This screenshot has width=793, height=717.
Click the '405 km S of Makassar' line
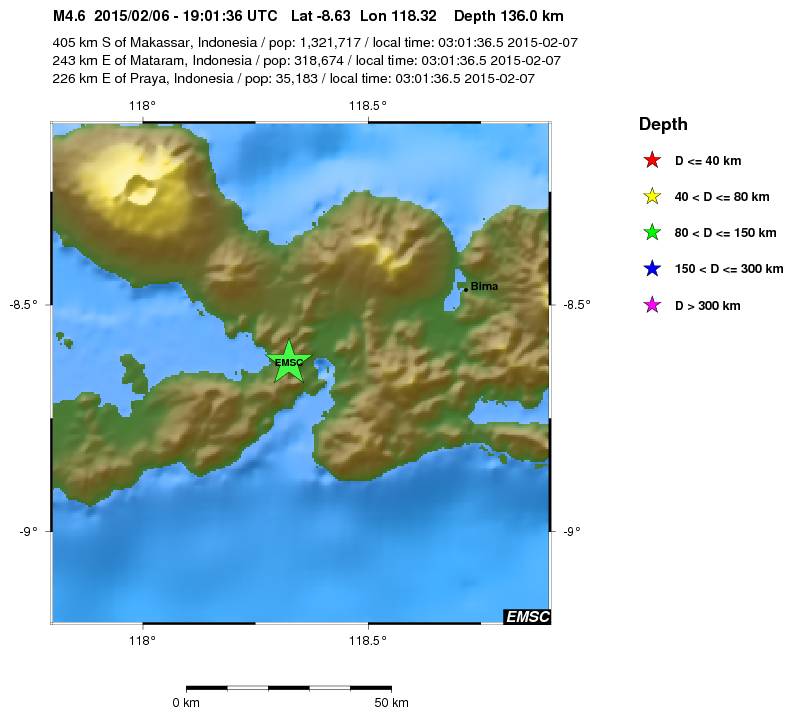pyautogui.click(x=315, y=42)
